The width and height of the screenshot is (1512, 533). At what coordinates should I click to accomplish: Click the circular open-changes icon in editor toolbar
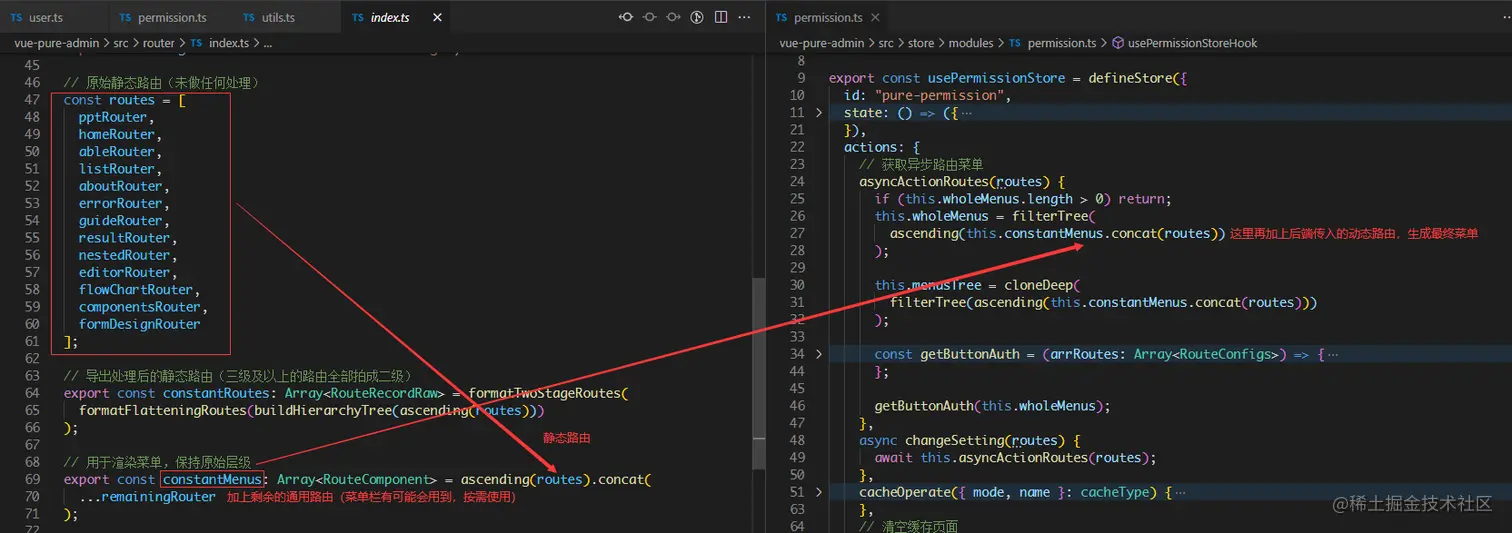[x=697, y=17]
